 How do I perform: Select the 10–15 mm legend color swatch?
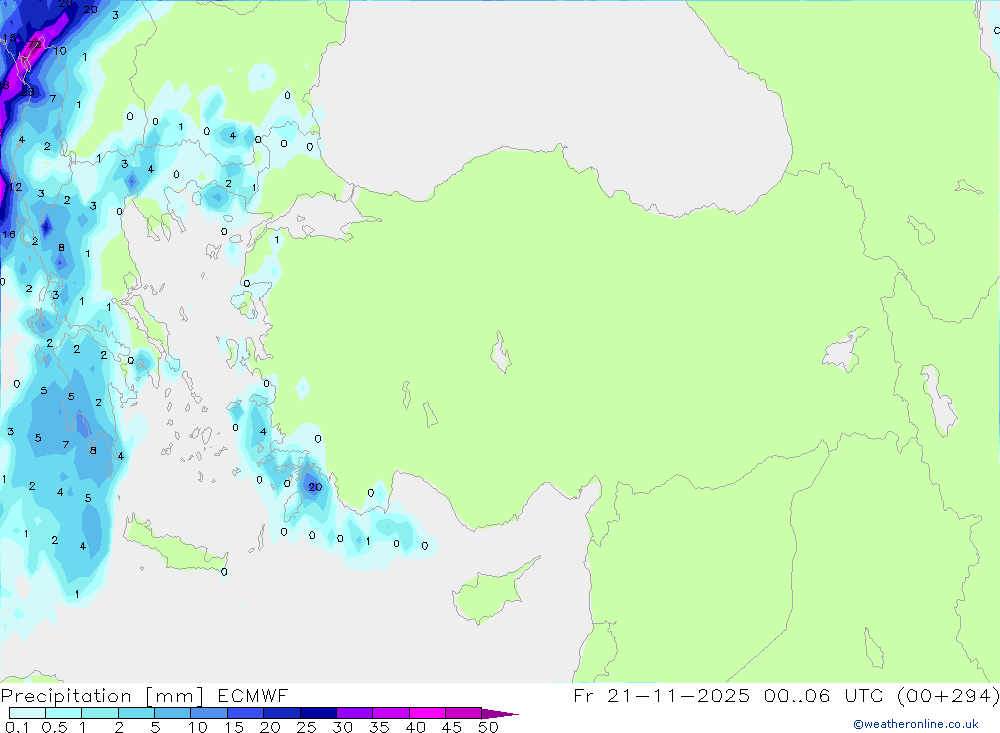coord(209,713)
